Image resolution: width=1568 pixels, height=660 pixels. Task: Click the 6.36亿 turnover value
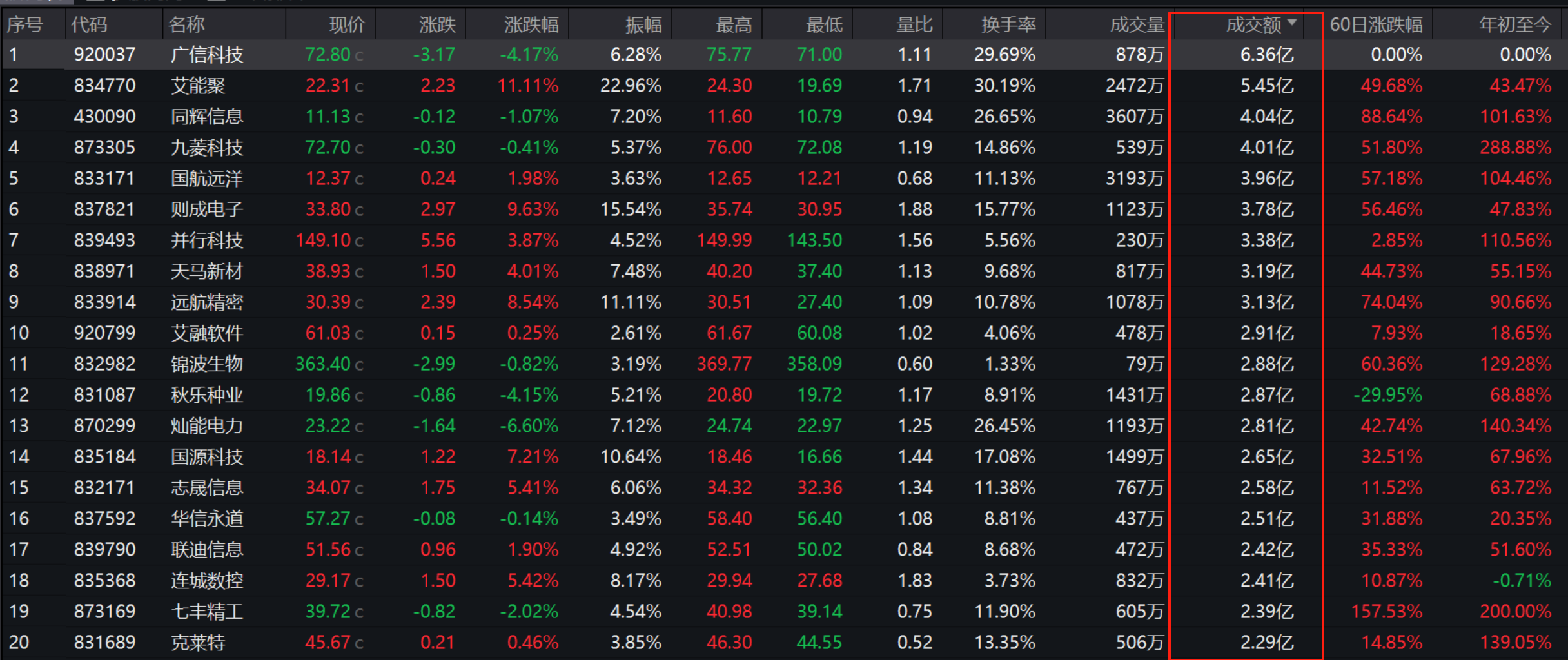1267,55
